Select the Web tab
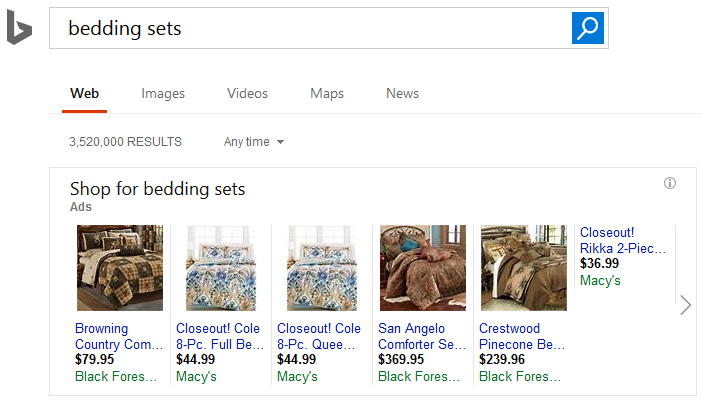702x402 pixels. 84,93
